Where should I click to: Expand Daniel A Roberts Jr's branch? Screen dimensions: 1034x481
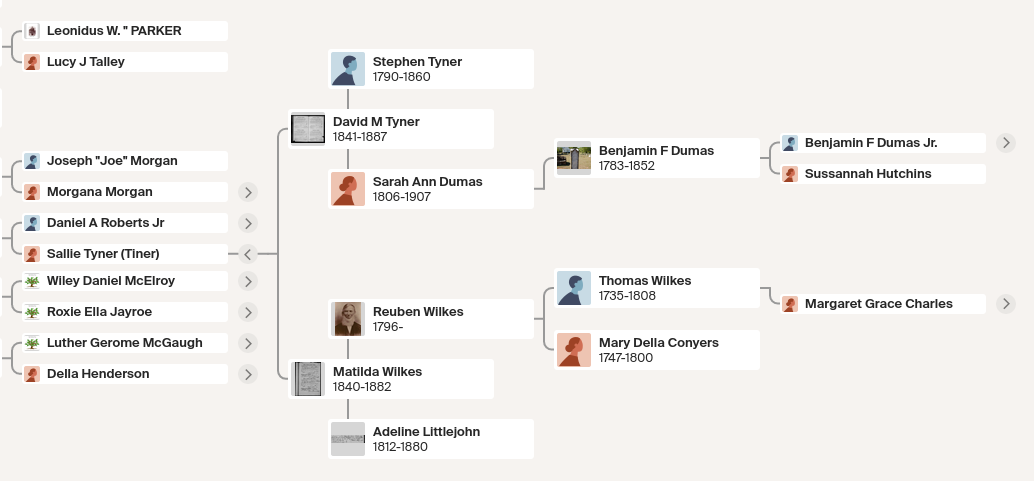247,223
